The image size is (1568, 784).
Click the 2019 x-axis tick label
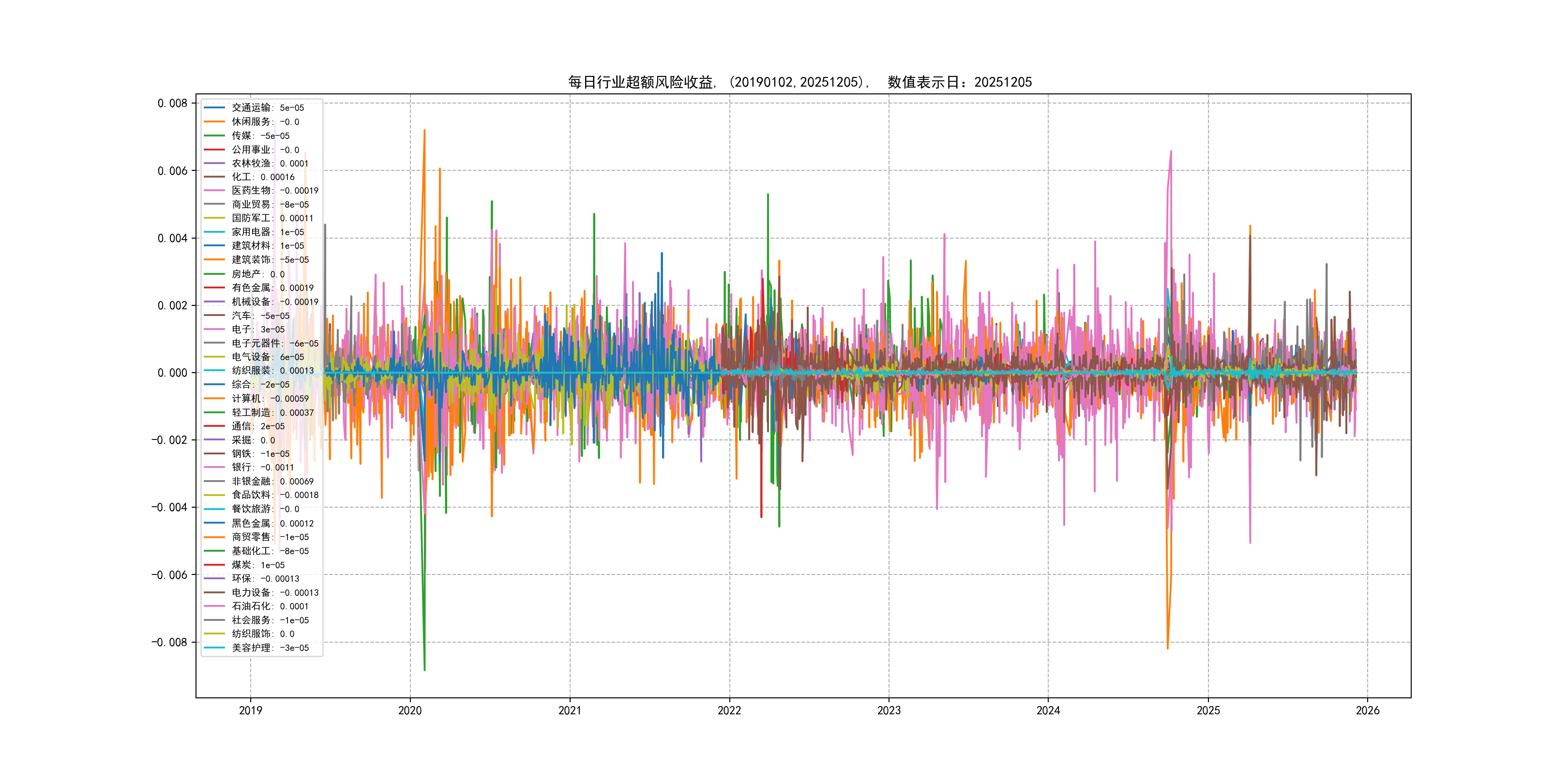250,710
